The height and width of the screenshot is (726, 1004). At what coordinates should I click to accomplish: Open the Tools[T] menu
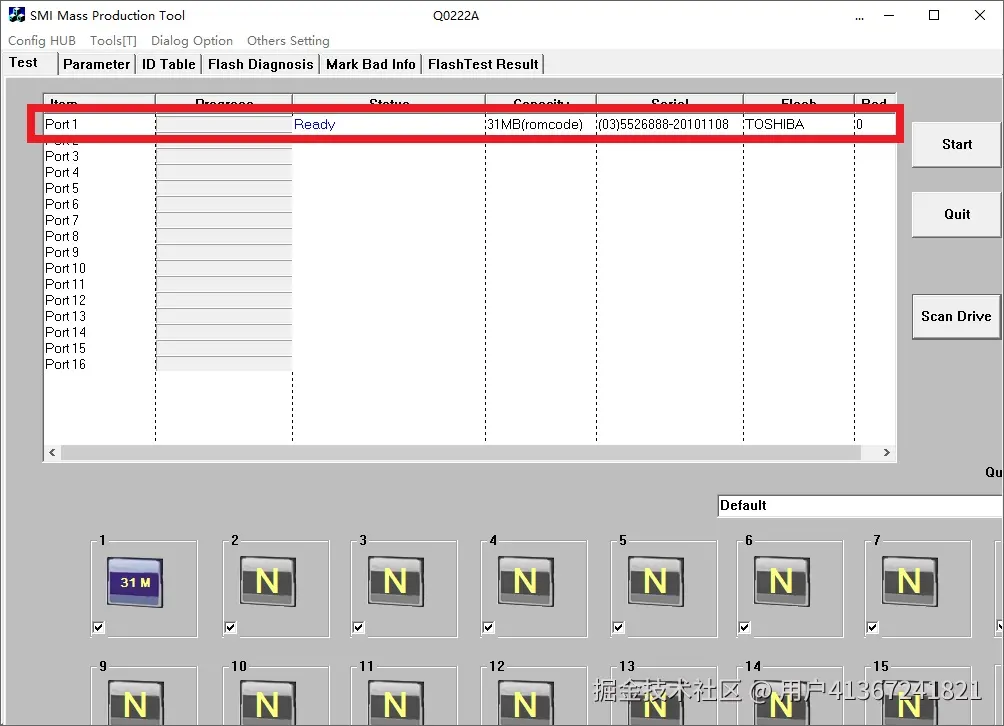113,40
